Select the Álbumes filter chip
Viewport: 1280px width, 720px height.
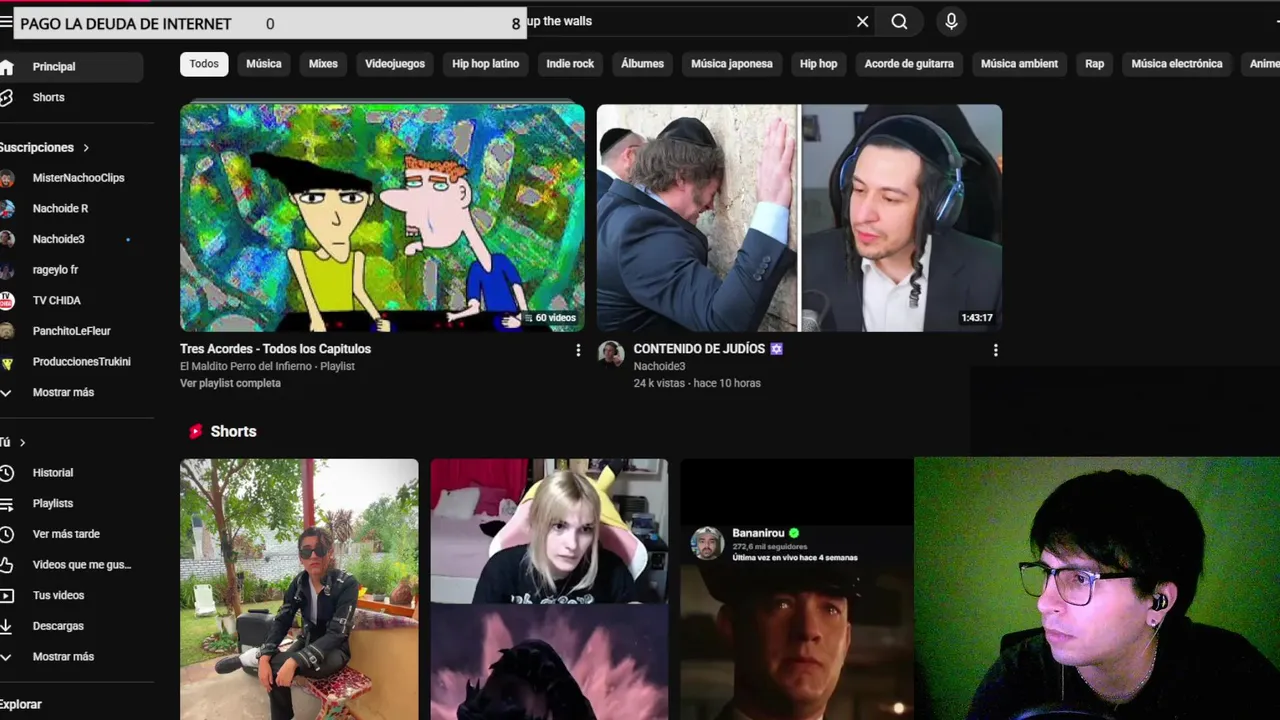pyautogui.click(x=642, y=64)
